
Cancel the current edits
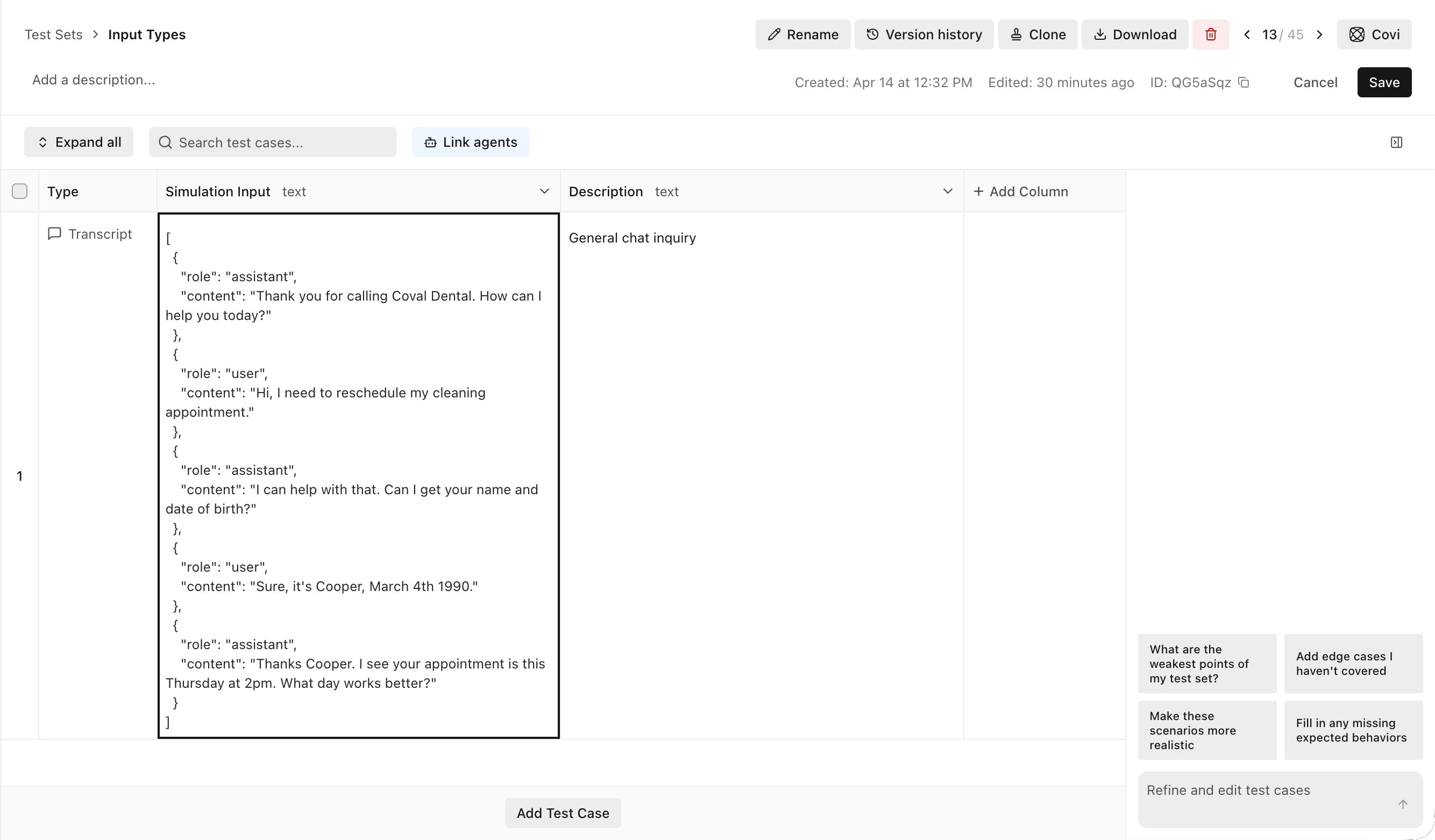click(1316, 83)
